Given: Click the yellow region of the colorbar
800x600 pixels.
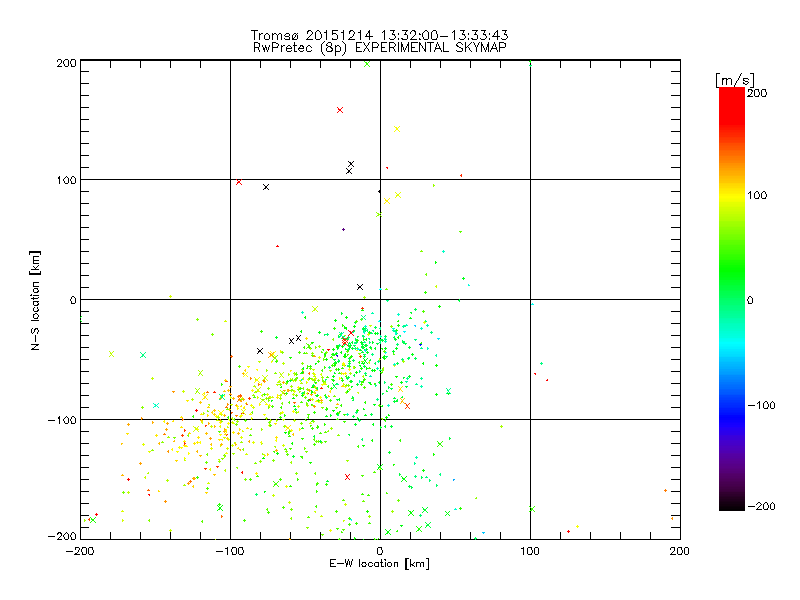Looking at the screenshot, I should click(x=732, y=196).
